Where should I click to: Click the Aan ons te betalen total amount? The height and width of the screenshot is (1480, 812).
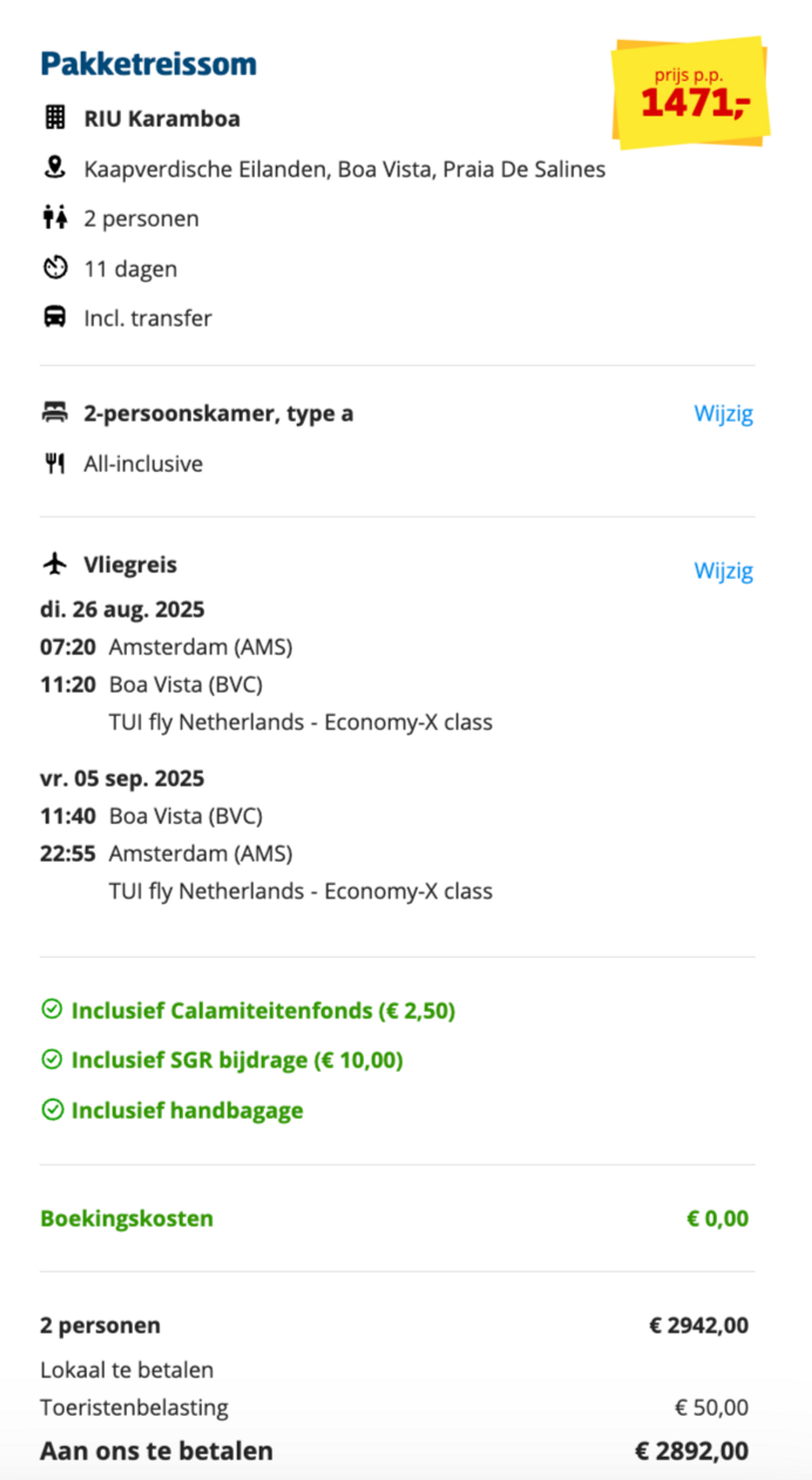pos(691,1451)
